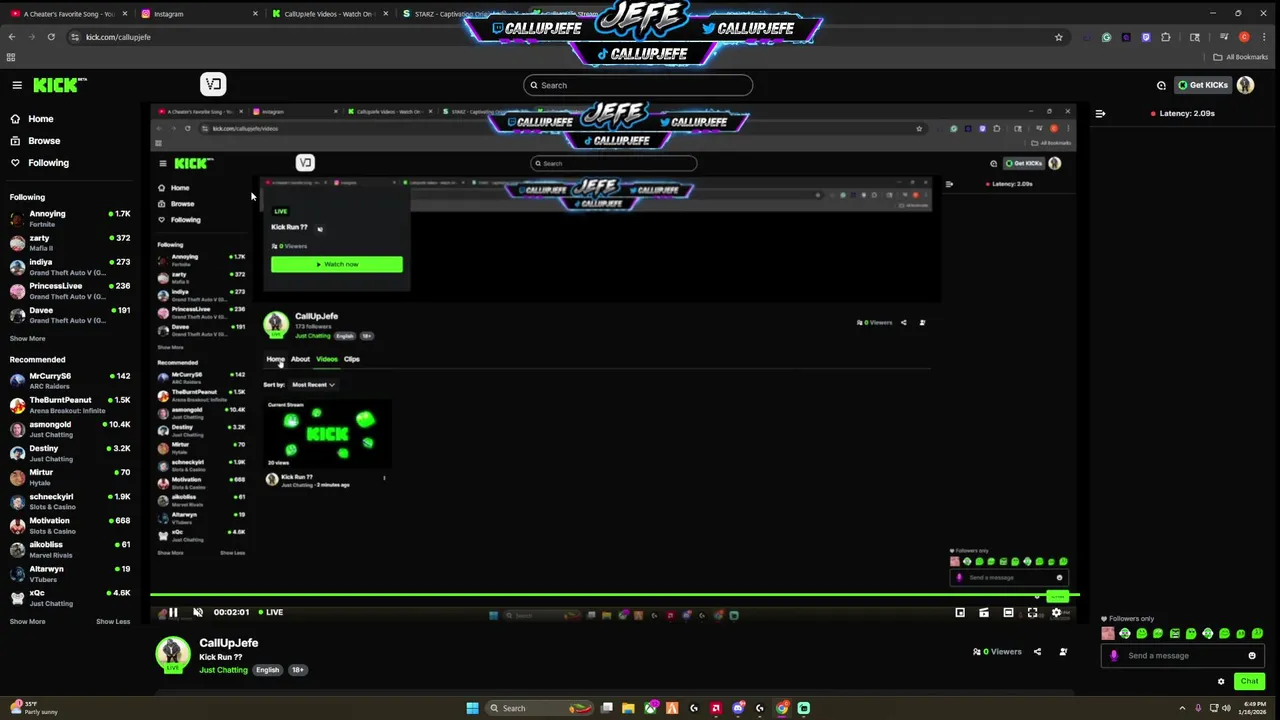The image size is (1280, 720).
Task: Expand Recommended with Show More
Action: tap(27, 621)
